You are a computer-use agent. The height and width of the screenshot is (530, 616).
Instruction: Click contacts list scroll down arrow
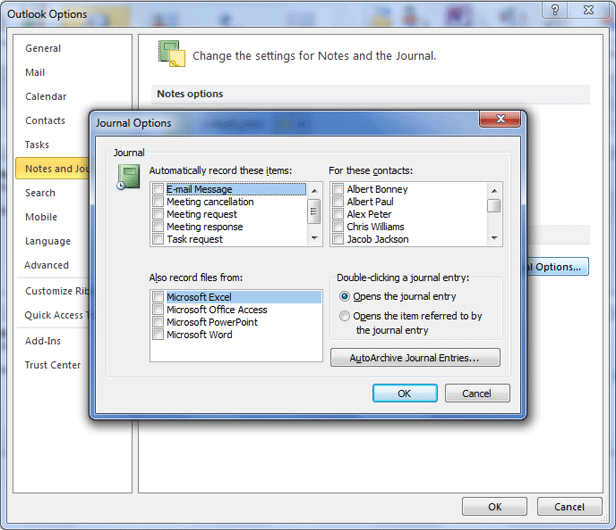(x=494, y=238)
